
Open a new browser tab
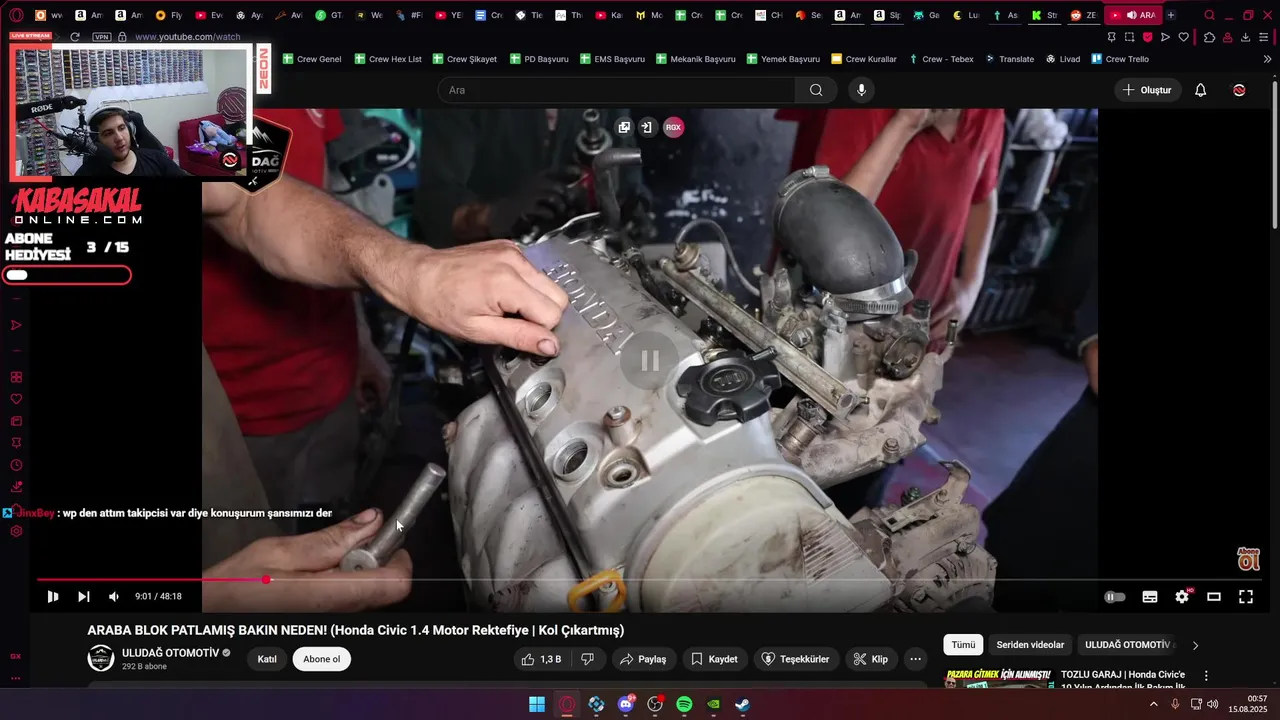pyautogui.click(x=1171, y=15)
